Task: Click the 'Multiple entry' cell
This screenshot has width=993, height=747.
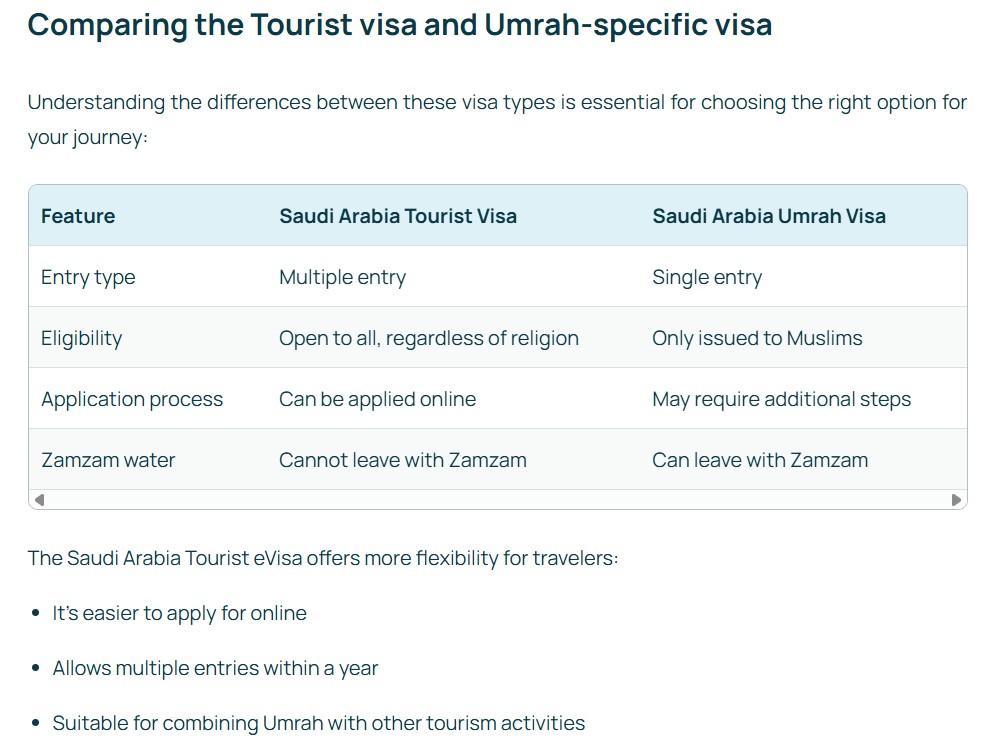Action: 341,277
